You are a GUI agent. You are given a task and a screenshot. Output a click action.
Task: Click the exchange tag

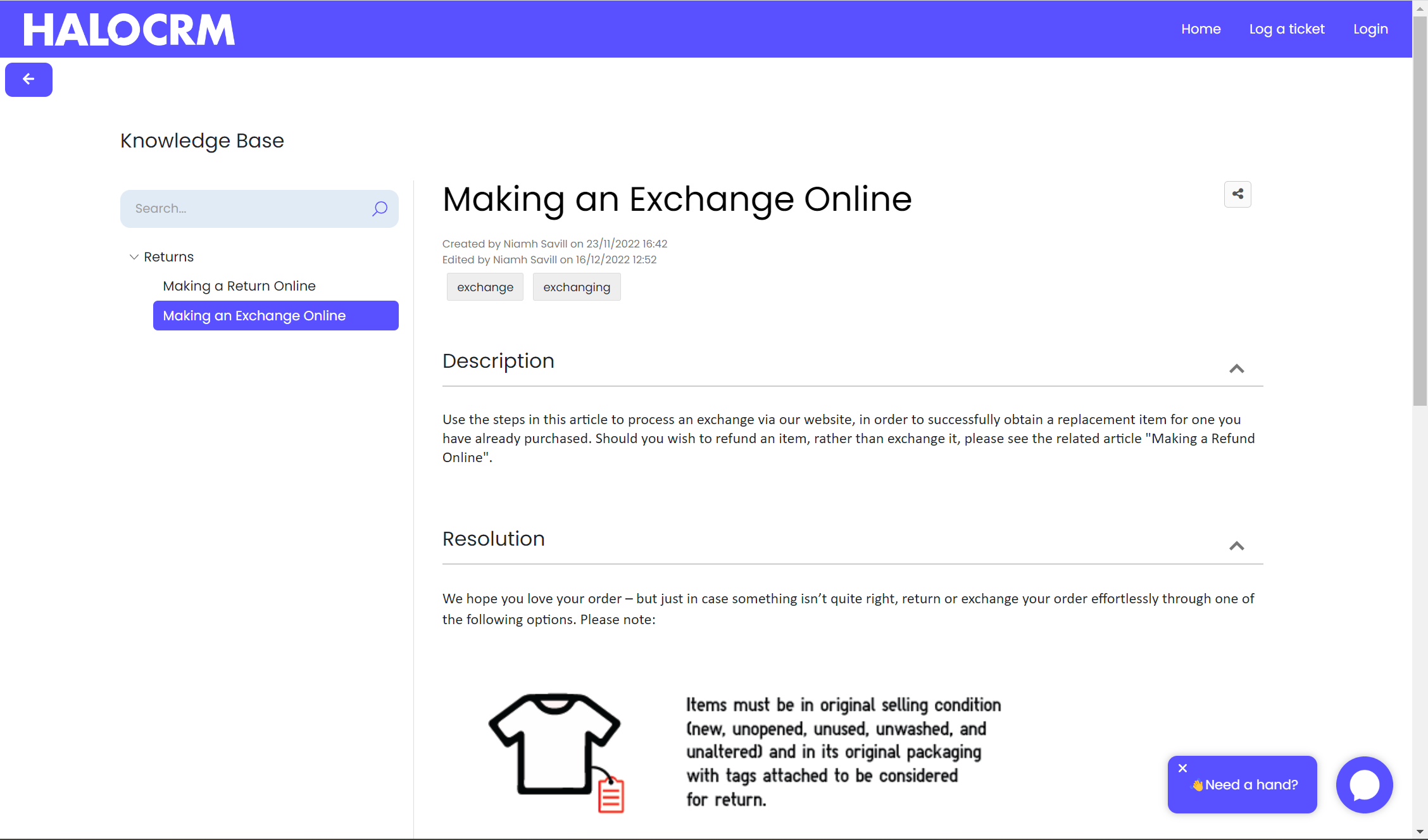point(485,287)
